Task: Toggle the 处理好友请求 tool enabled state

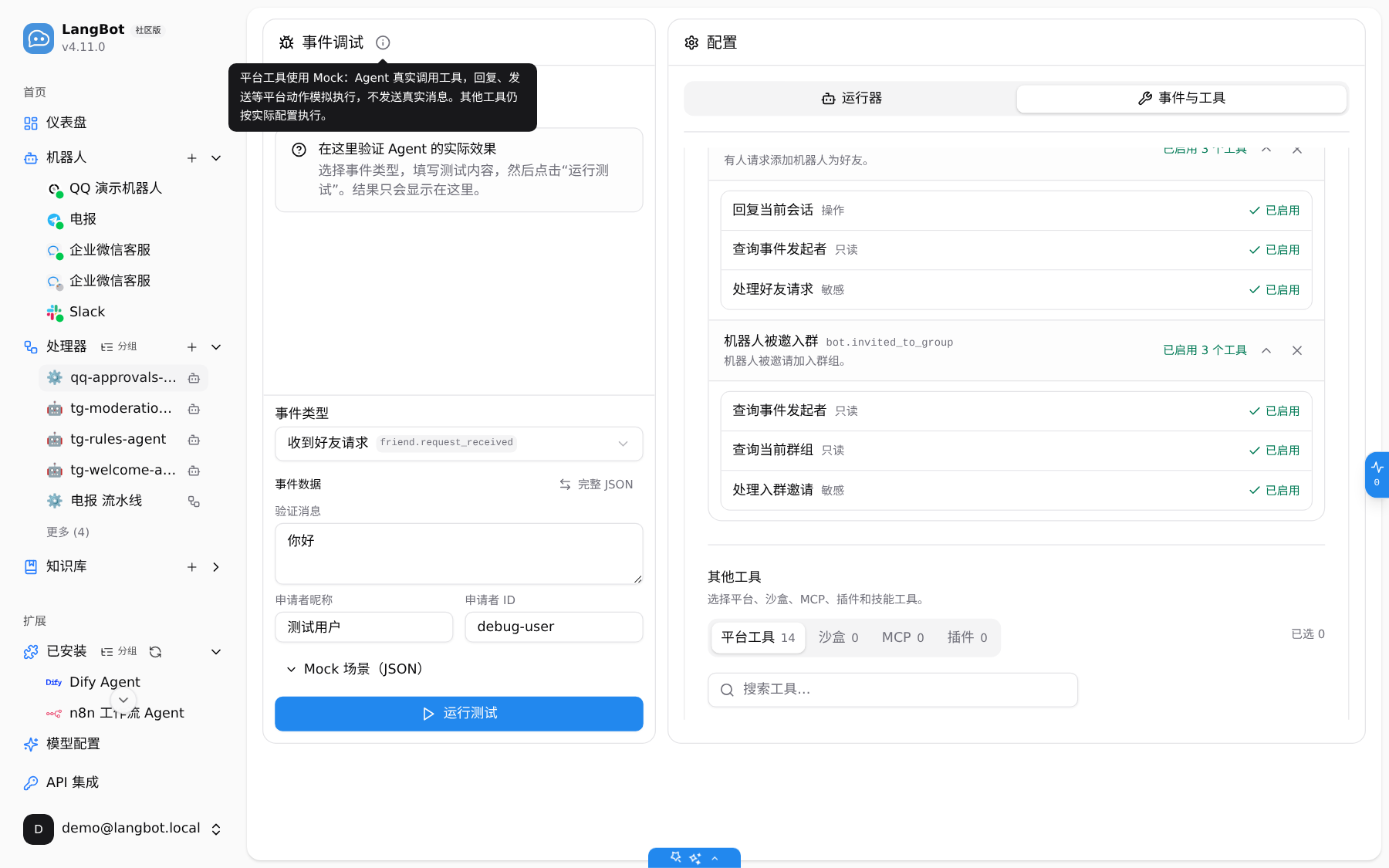Action: 1274,290
